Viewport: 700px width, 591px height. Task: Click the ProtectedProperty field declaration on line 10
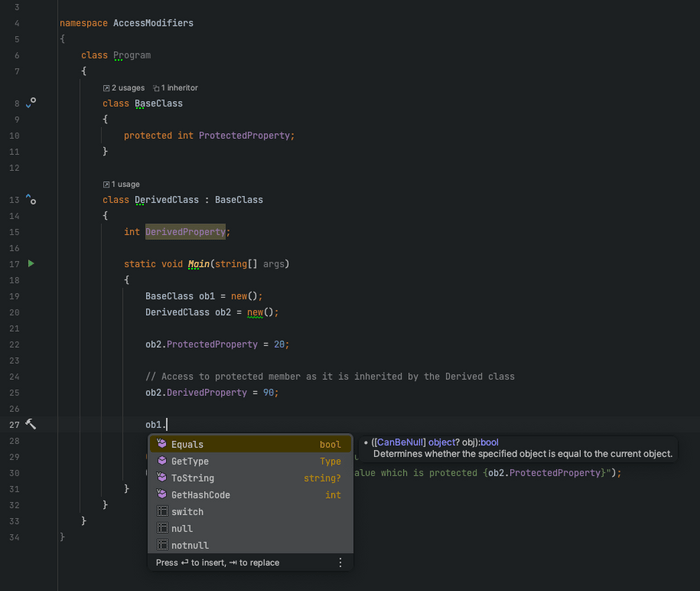coord(244,135)
